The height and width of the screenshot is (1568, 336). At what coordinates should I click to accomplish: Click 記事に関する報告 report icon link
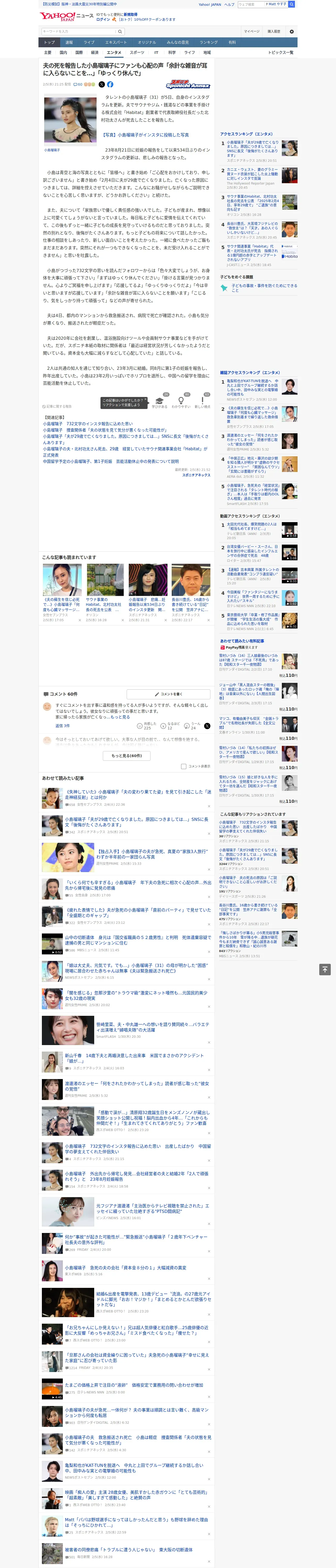click(x=57, y=406)
